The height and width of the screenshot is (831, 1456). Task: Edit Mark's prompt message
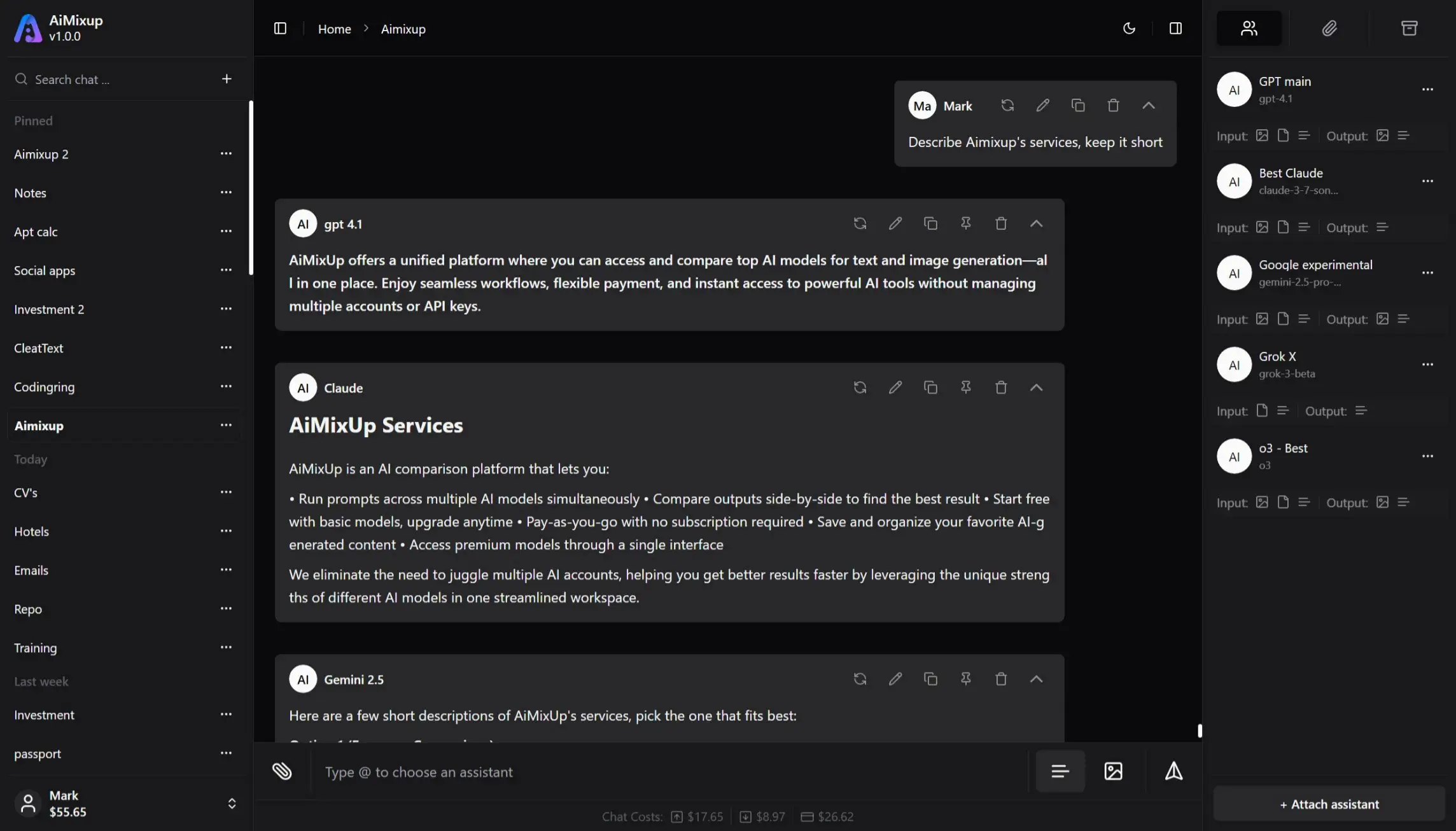pos(1042,105)
